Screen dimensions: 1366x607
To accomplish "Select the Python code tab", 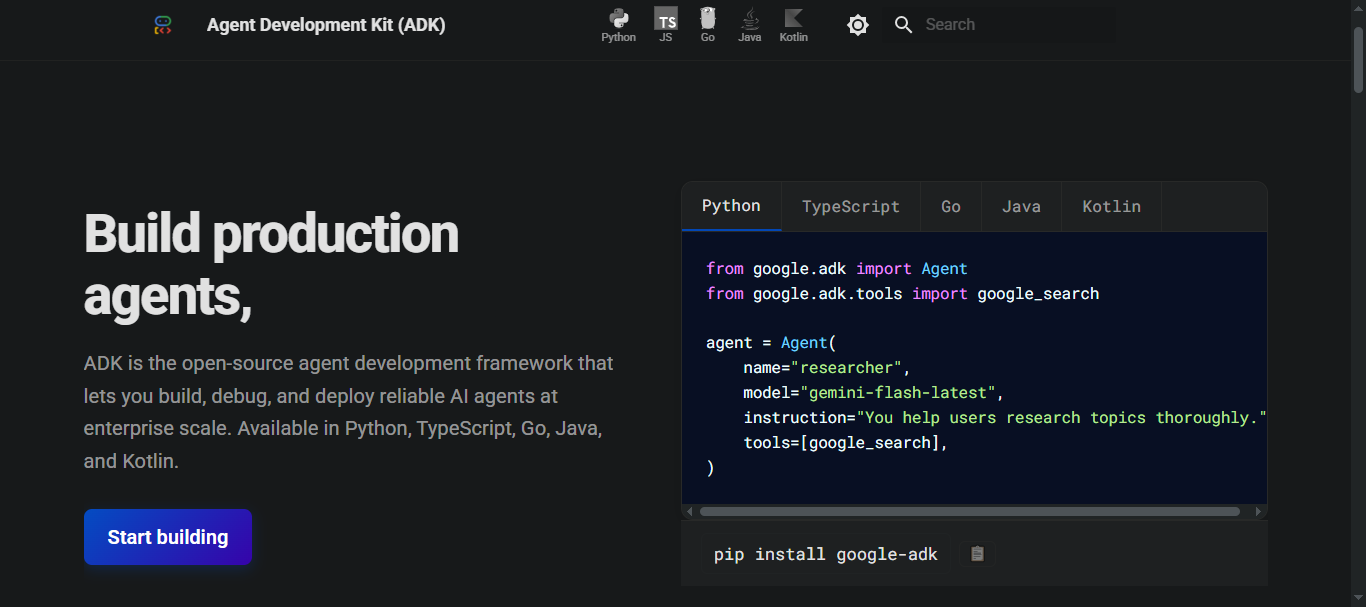I will (731, 206).
